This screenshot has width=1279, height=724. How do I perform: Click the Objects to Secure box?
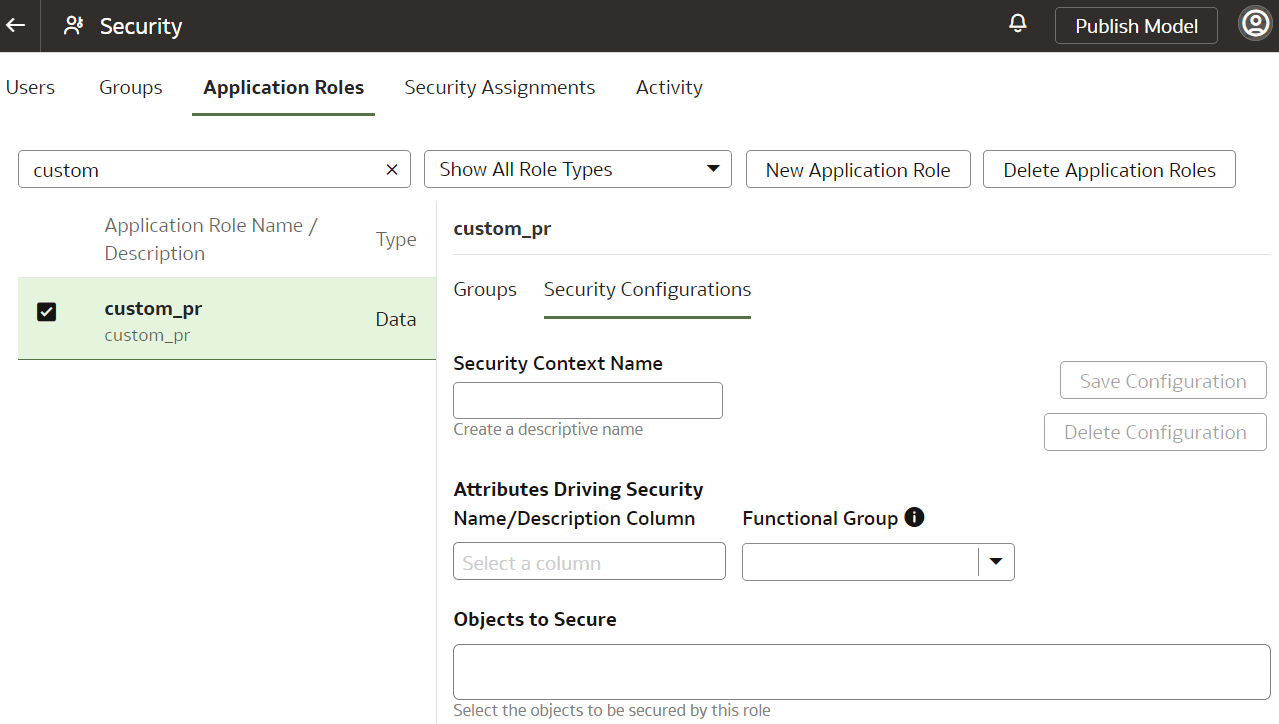point(861,672)
